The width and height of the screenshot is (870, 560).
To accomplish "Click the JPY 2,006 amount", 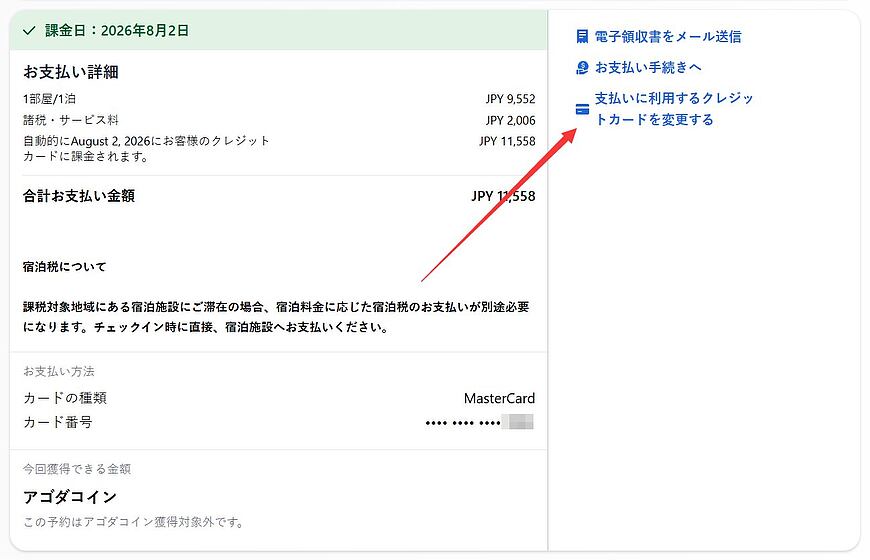I will 510,120.
